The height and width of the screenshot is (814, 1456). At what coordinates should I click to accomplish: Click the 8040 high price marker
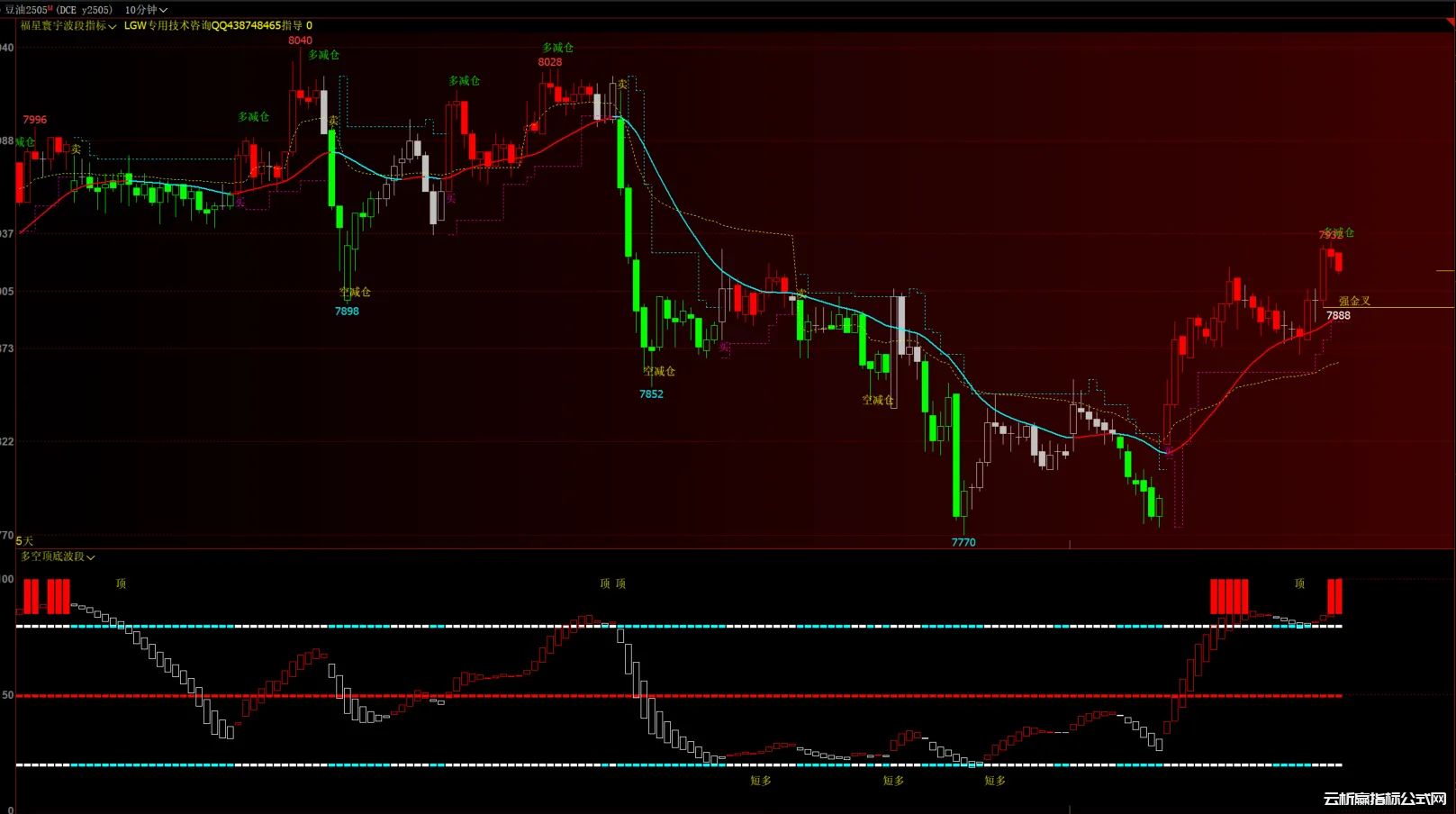click(300, 41)
